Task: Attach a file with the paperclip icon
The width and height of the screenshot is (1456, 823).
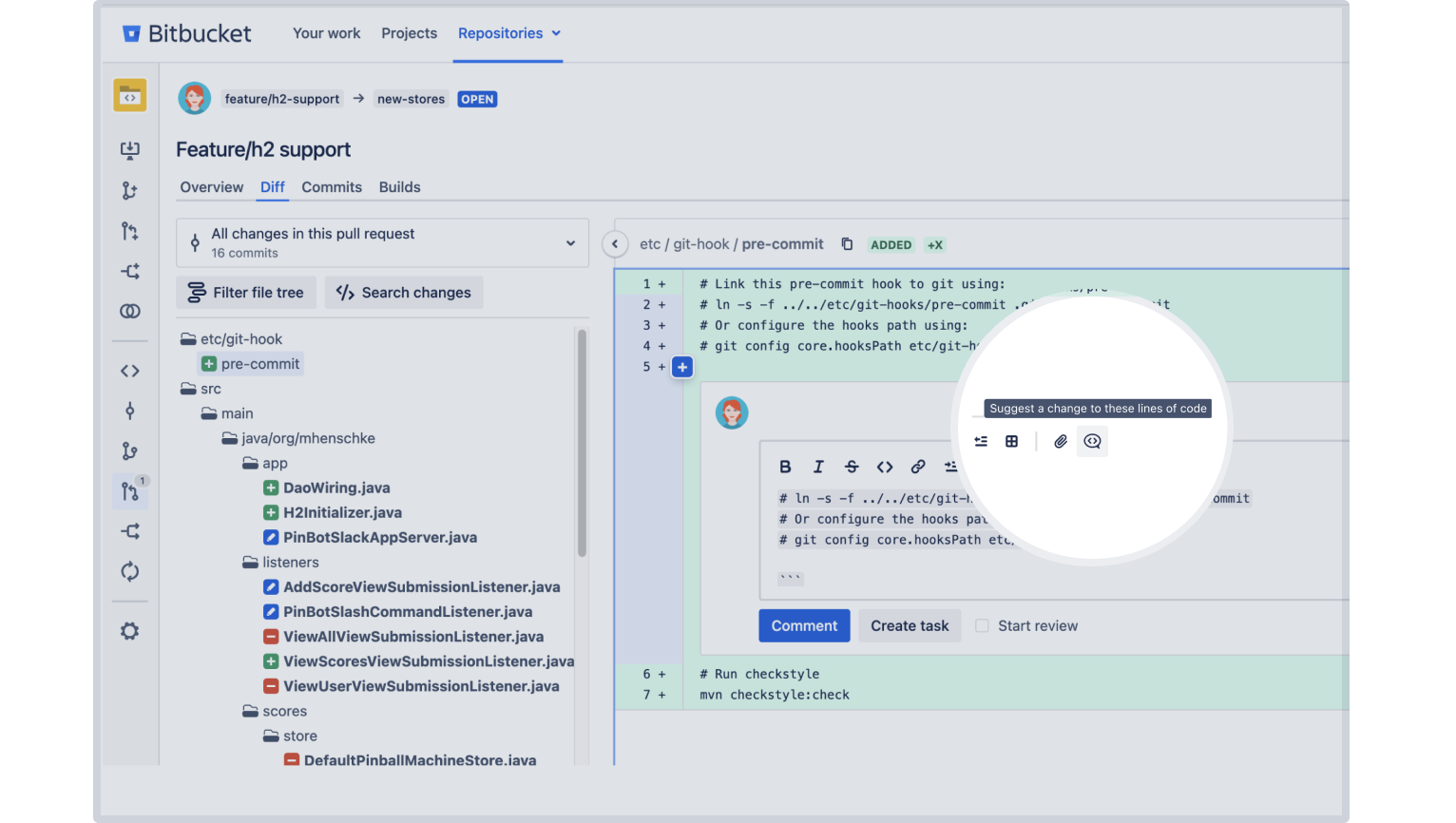Action: (1061, 441)
